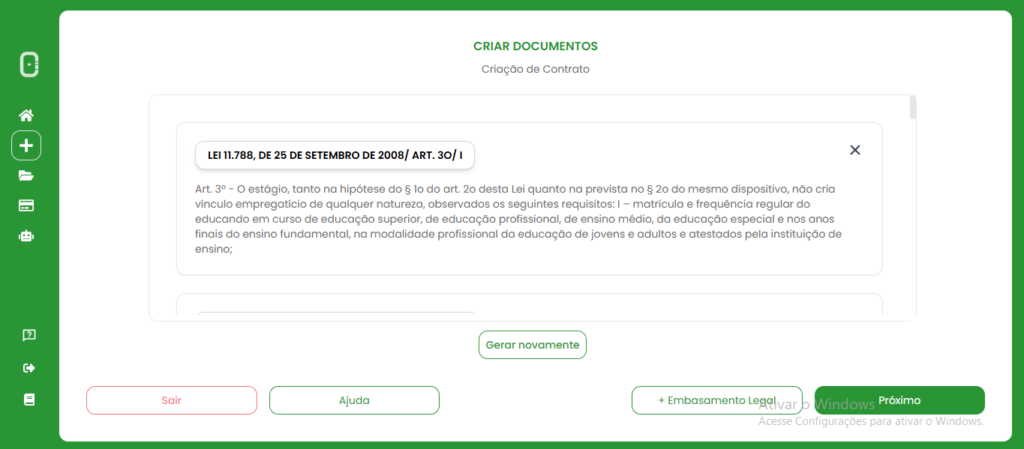Open the robot assistant icon
Screen dimensions: 1024x449
[27, 237]
